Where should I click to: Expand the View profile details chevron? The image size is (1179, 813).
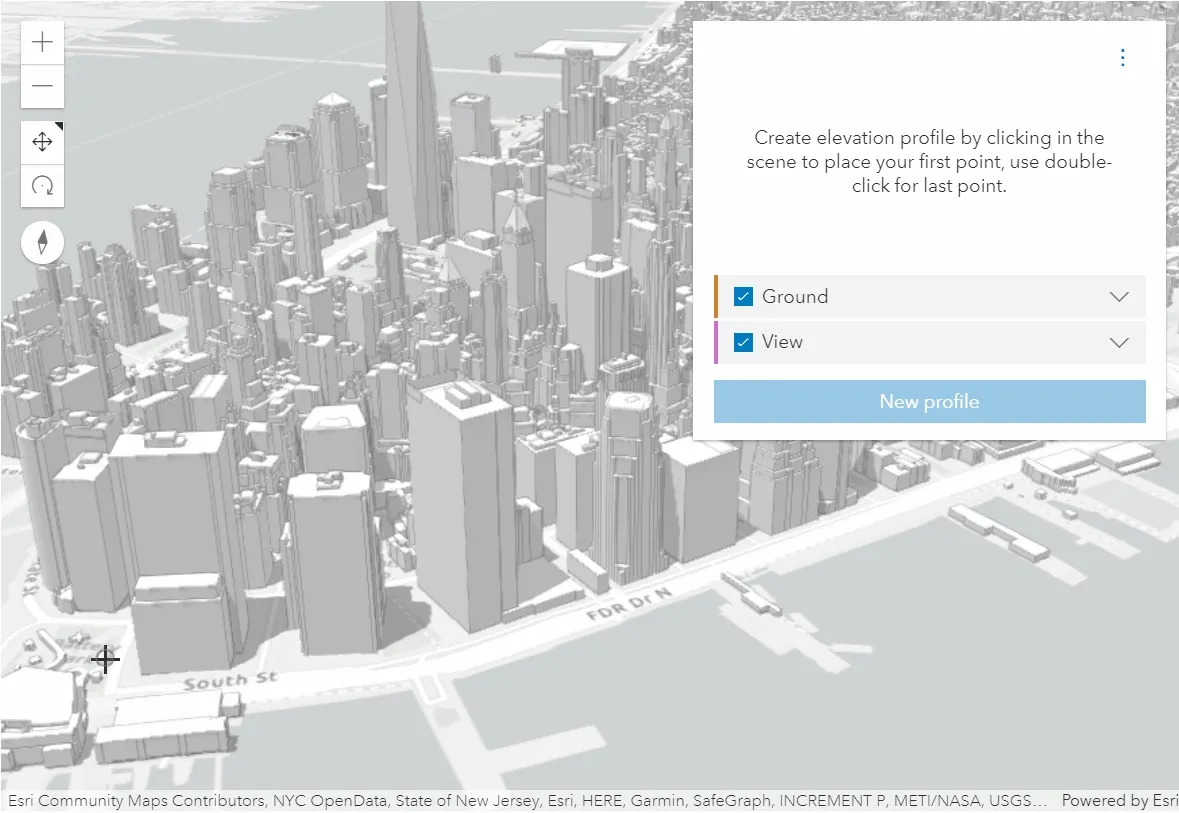click(1119, 343)
